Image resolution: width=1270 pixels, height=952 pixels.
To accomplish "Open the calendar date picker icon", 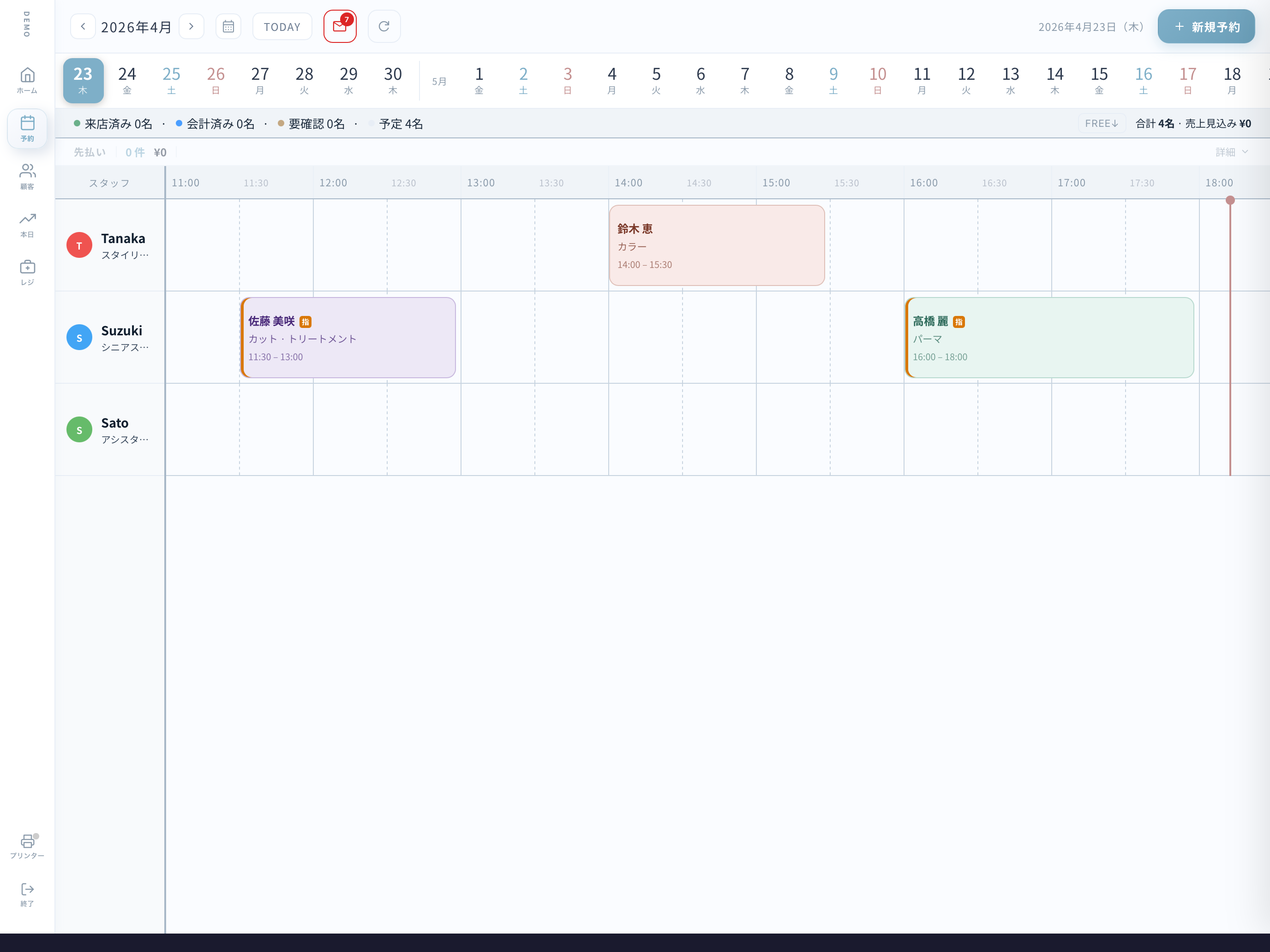I will coord(228,26).
